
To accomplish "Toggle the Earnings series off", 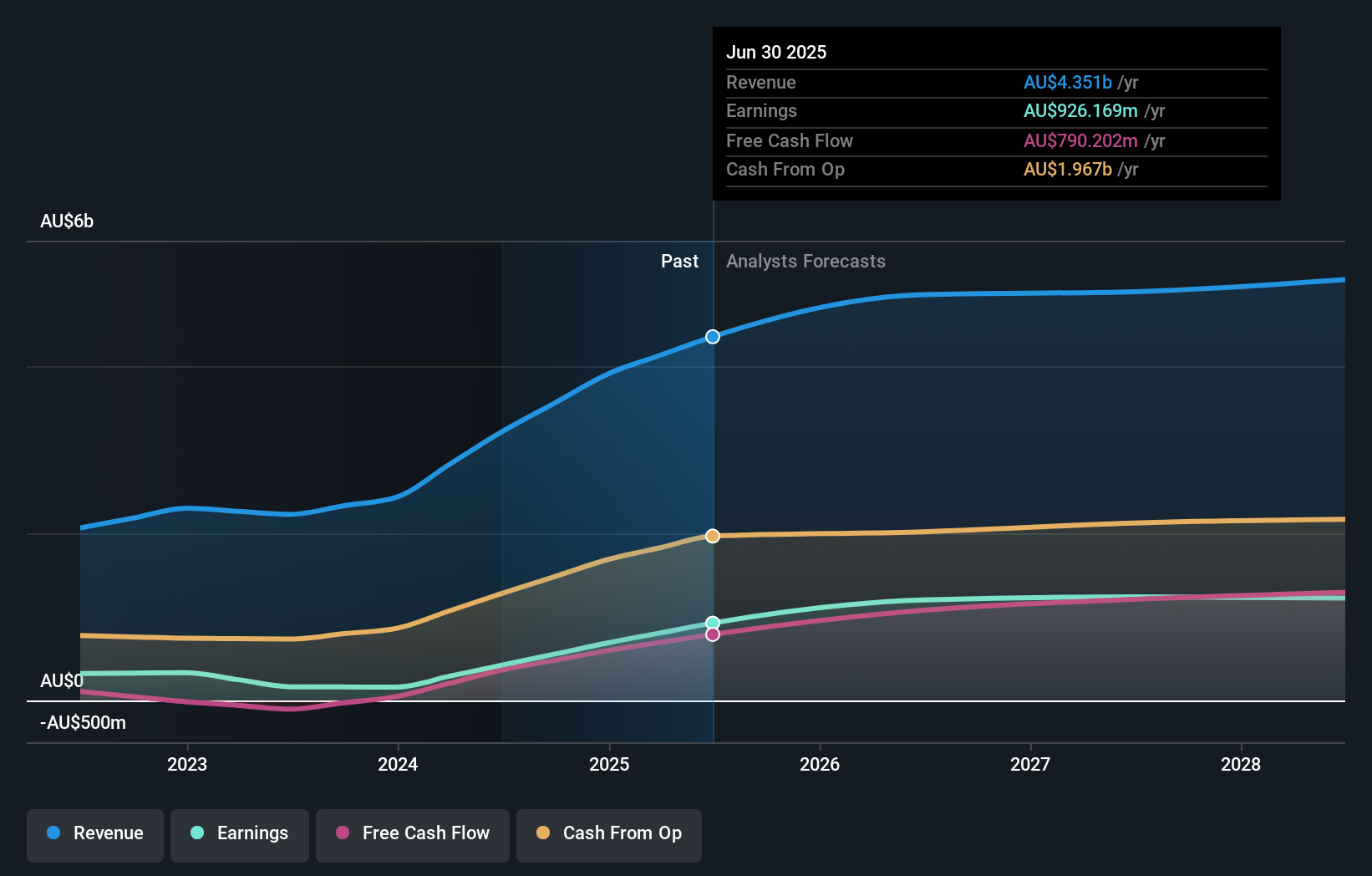I will pos(240,833).
